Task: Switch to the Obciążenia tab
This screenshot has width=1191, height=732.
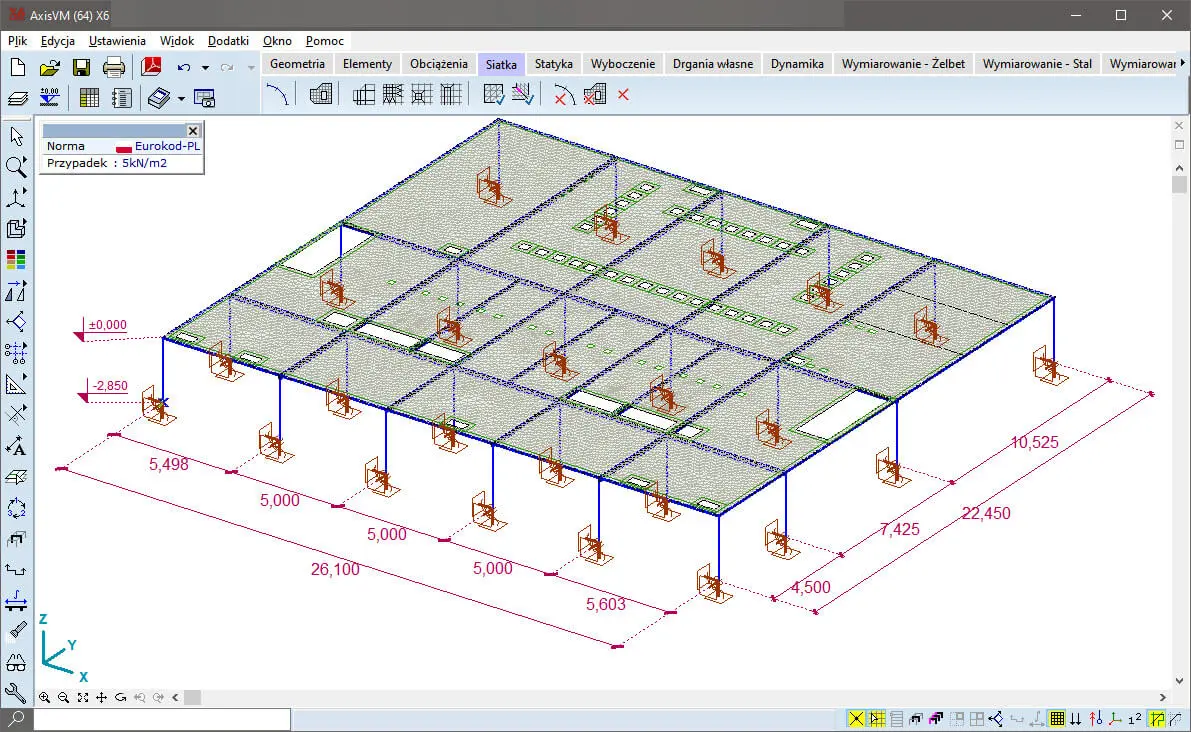Action: point(438,64)
